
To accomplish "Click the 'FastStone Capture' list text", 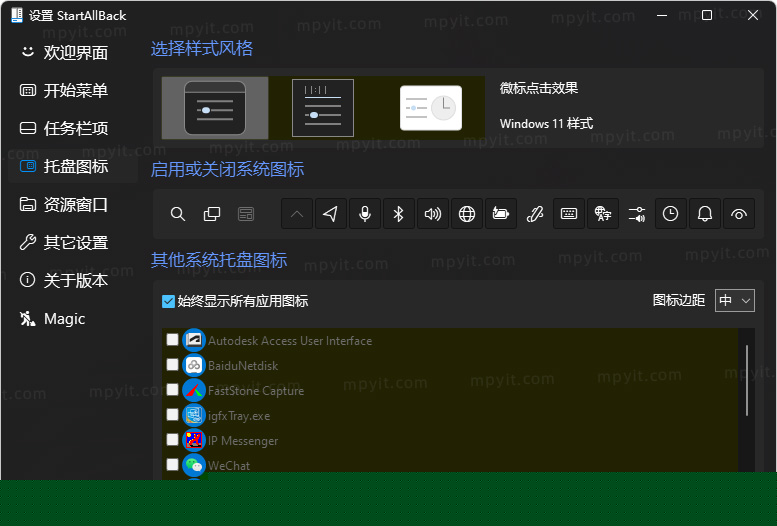I will pyautogui.click(x=256, y=391).
